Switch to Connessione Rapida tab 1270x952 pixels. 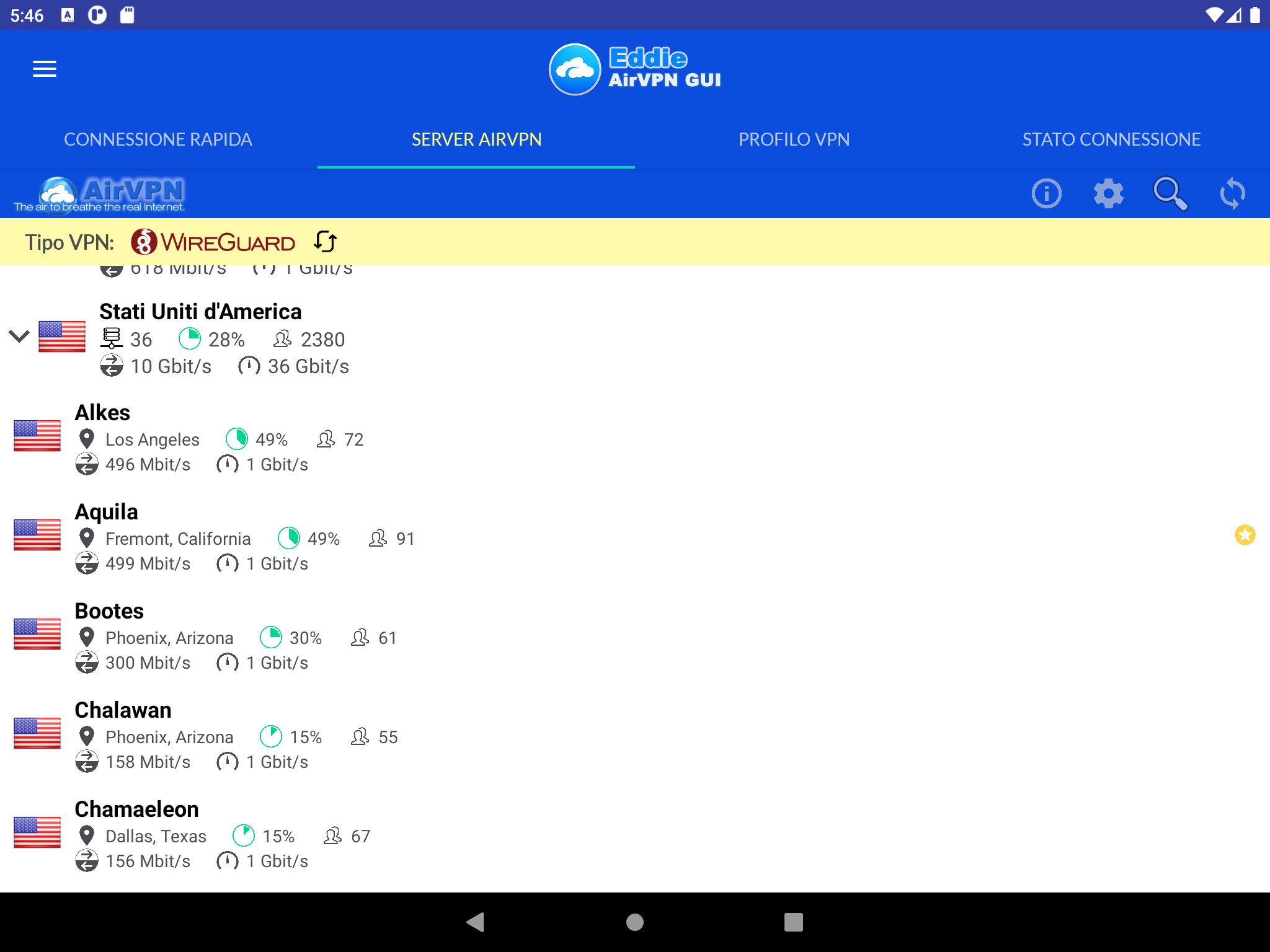[158, 139]
